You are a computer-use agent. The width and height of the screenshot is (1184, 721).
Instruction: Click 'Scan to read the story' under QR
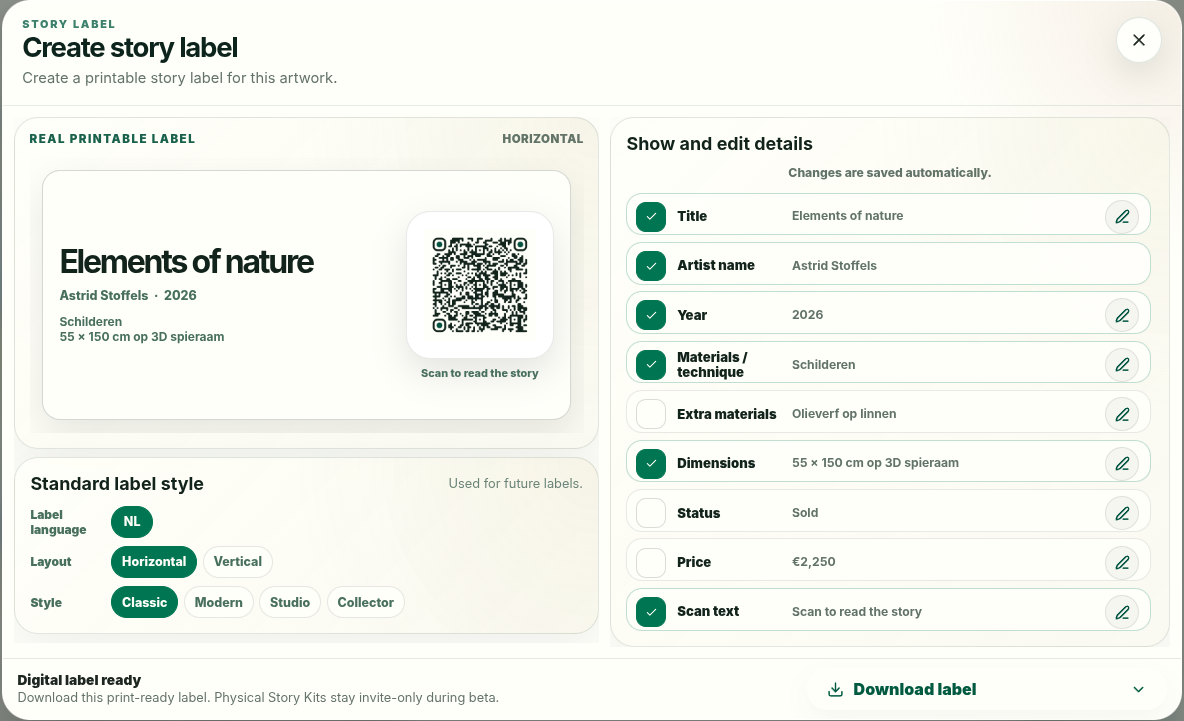(479, 373)
